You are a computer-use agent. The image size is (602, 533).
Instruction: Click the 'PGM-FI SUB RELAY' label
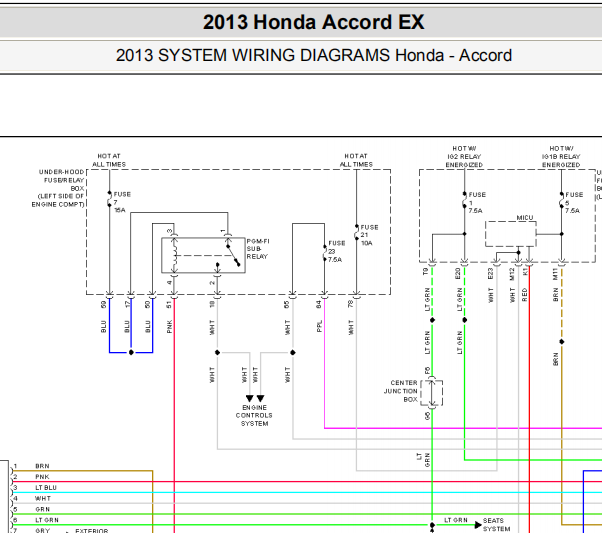coord(258,249)
